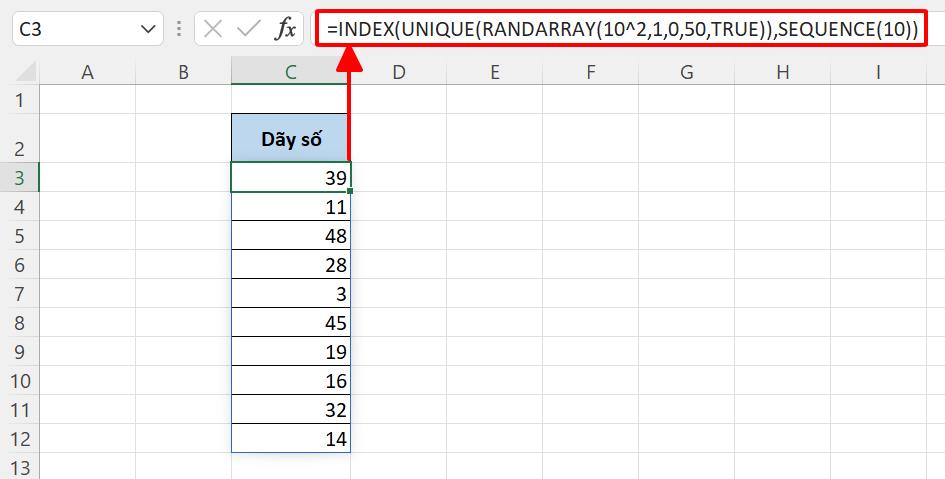Viewport: 945px width, 479px height.
Task: Click the formula bar with INDEX formula
Action: [621, 28]
